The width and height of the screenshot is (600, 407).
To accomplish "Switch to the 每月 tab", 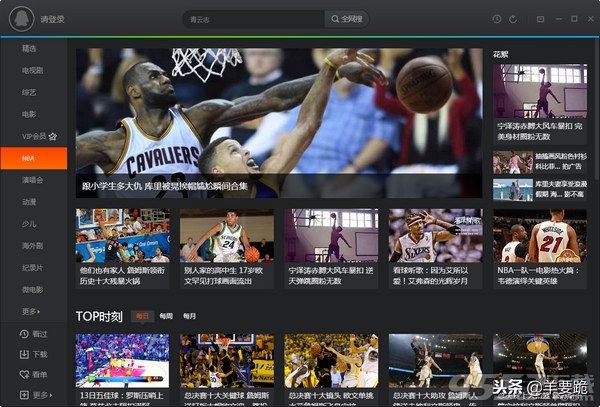I will (x=189, y=316).
